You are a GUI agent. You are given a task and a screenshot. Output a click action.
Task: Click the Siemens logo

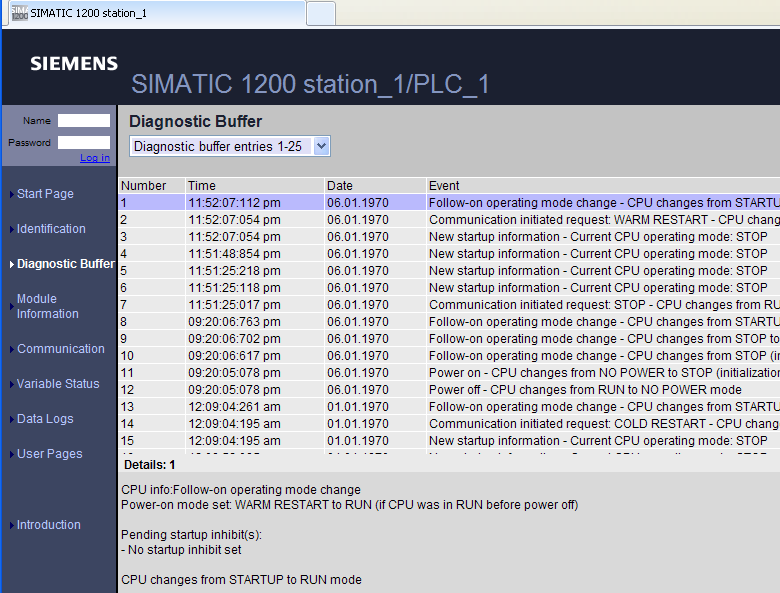click(x=74, y=64)
